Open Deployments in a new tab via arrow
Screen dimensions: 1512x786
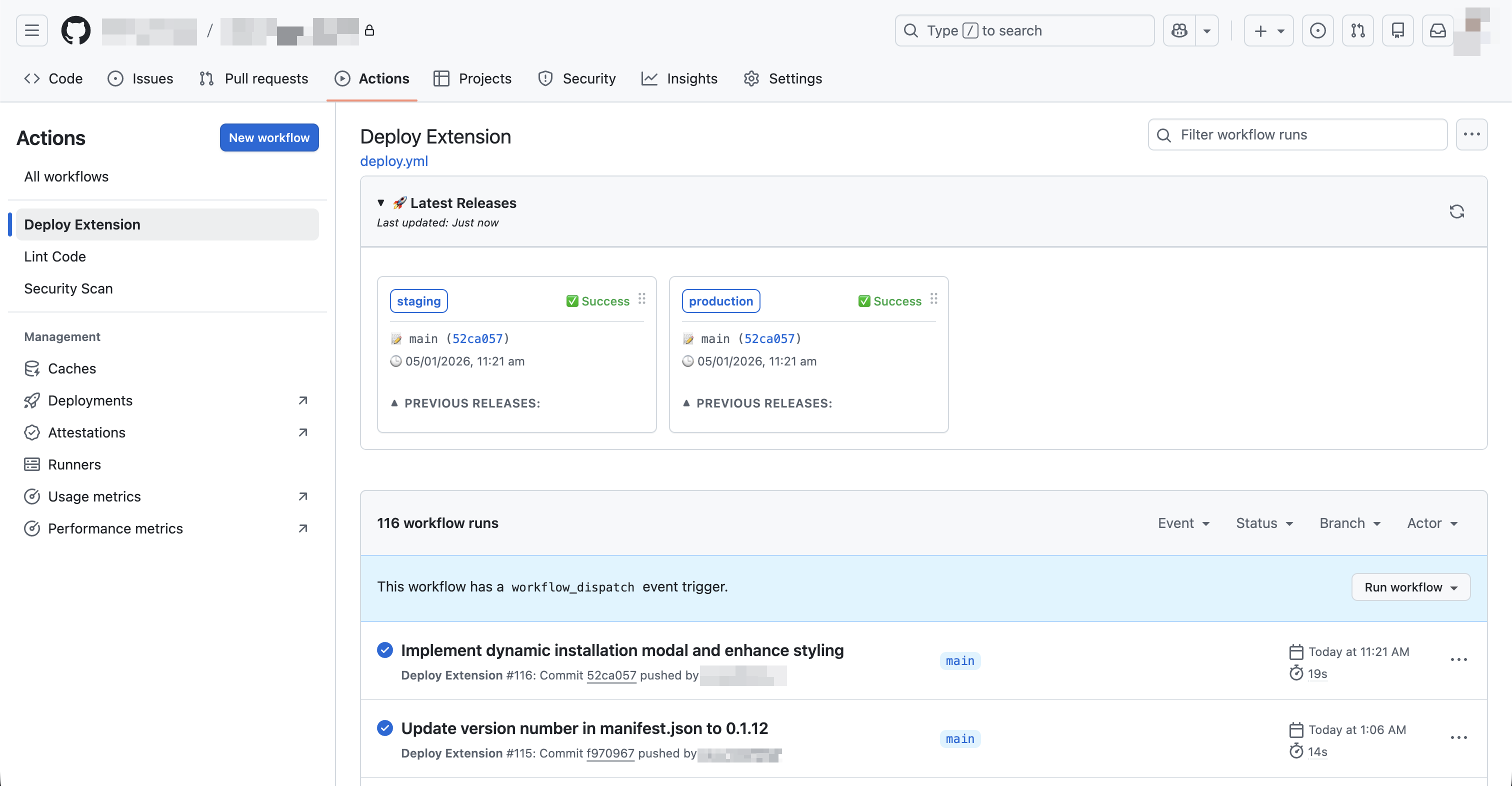[x=302, y=400]
